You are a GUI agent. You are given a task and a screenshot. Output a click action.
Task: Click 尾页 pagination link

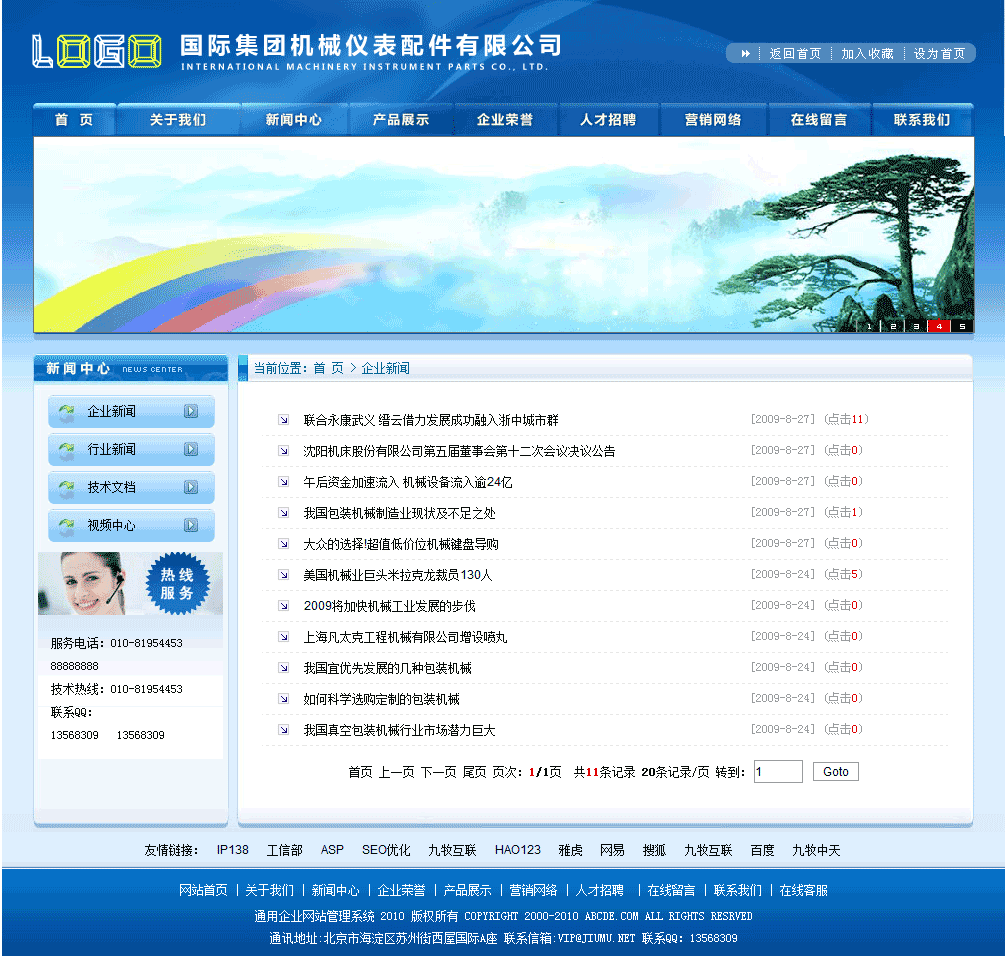[475, 772]
